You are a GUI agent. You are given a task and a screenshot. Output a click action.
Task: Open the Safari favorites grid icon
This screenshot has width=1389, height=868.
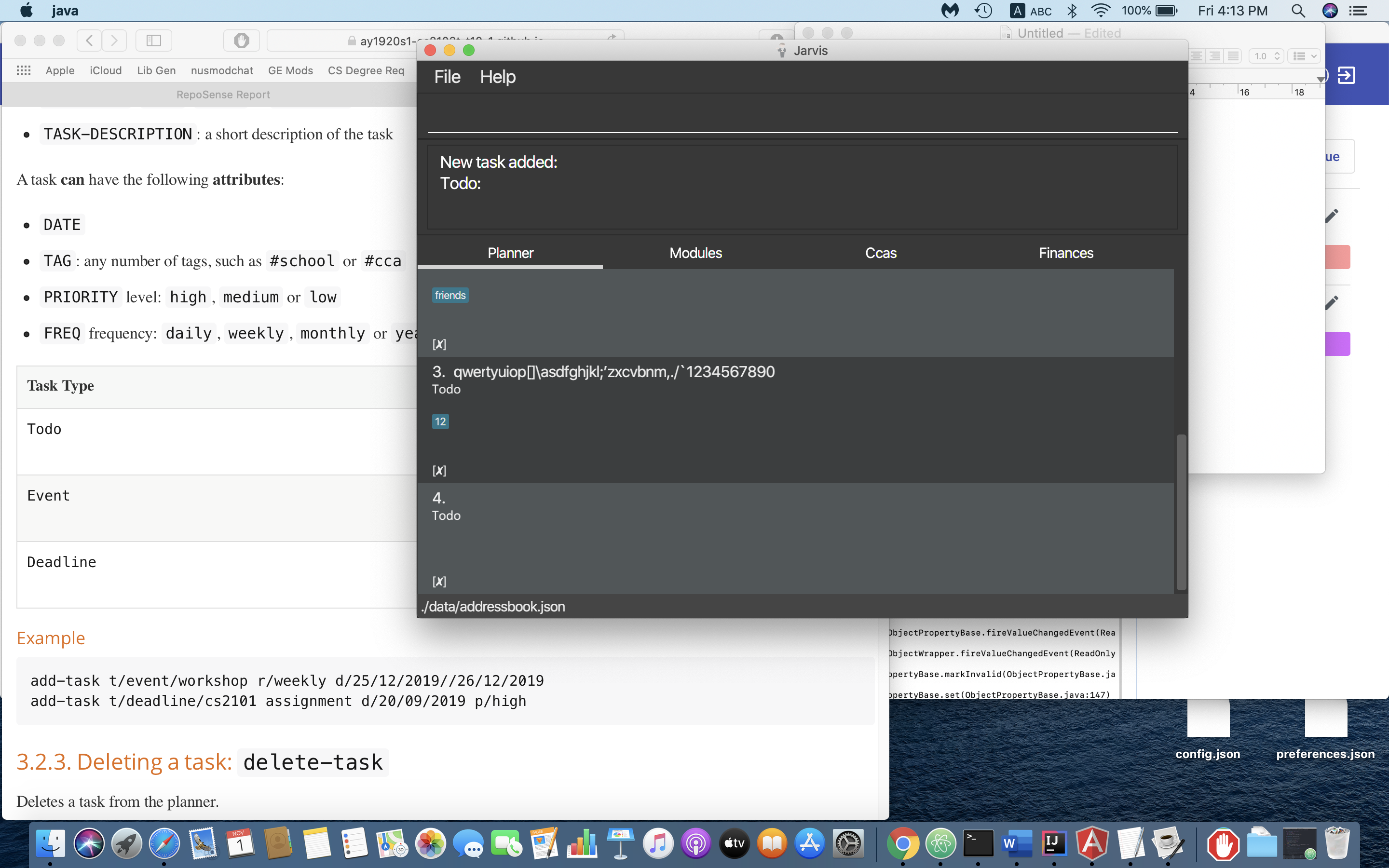[x=24, y=70]
